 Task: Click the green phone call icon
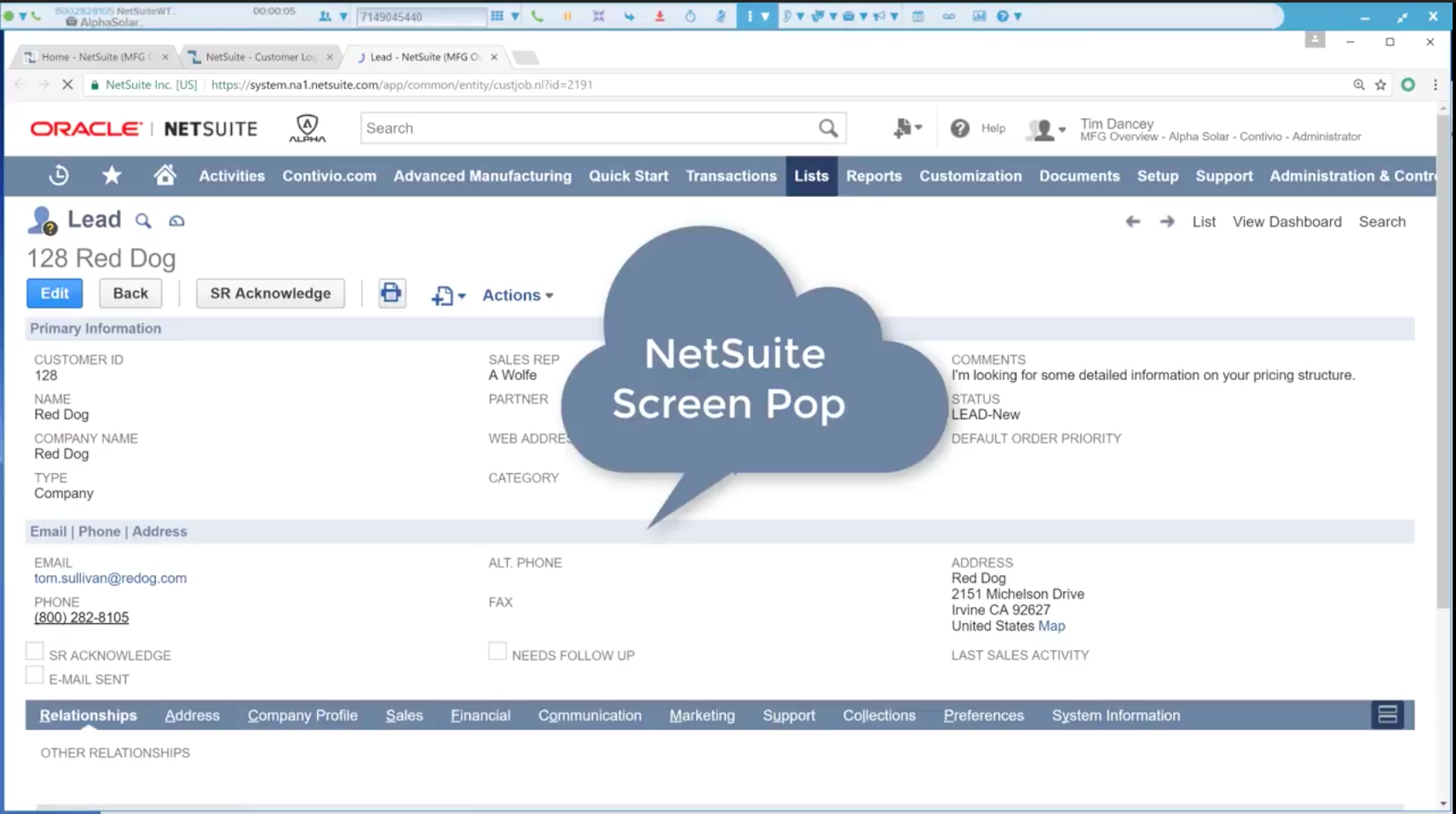point(537,16)
